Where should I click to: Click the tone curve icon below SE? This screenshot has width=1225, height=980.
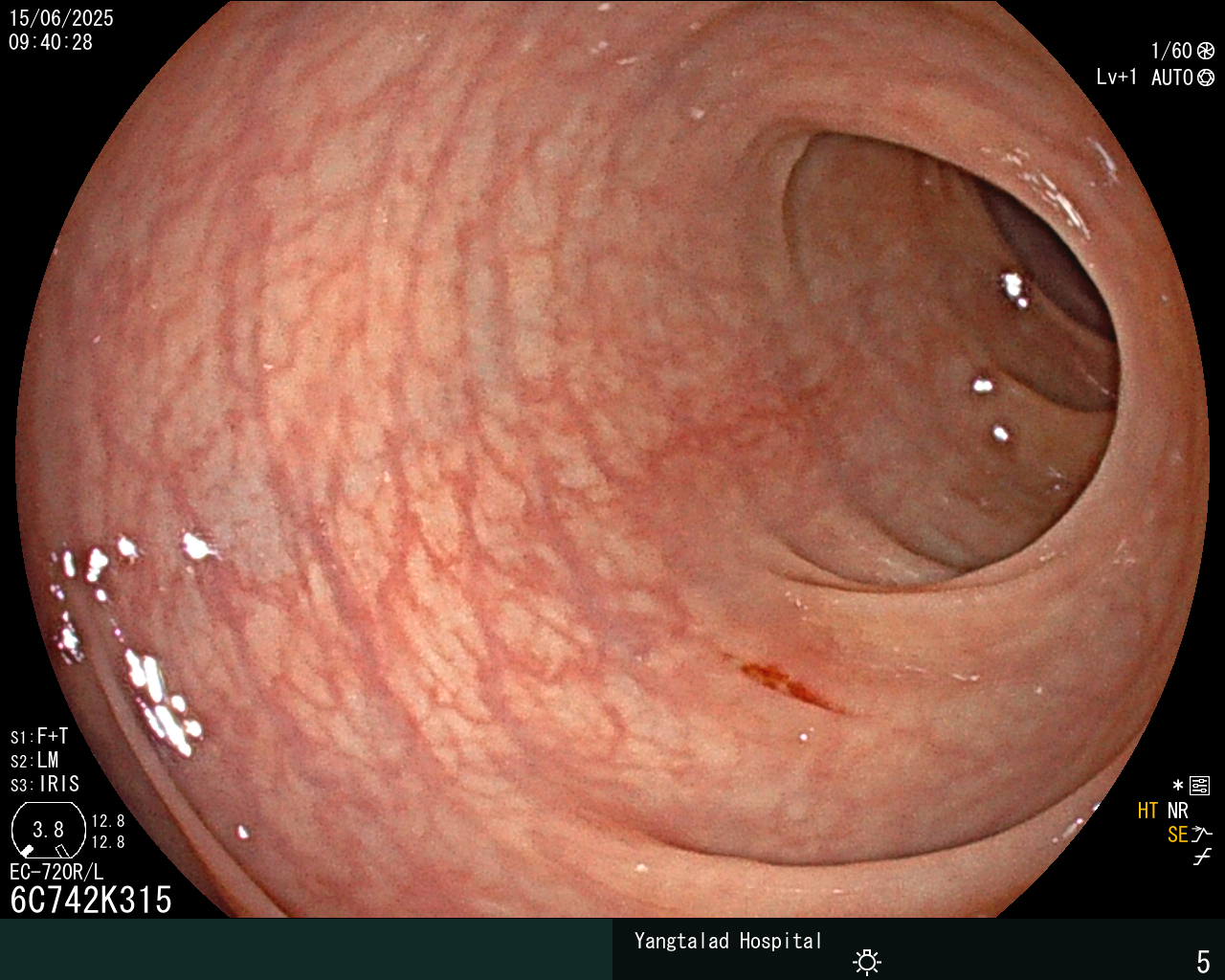tap(1202, 857)
